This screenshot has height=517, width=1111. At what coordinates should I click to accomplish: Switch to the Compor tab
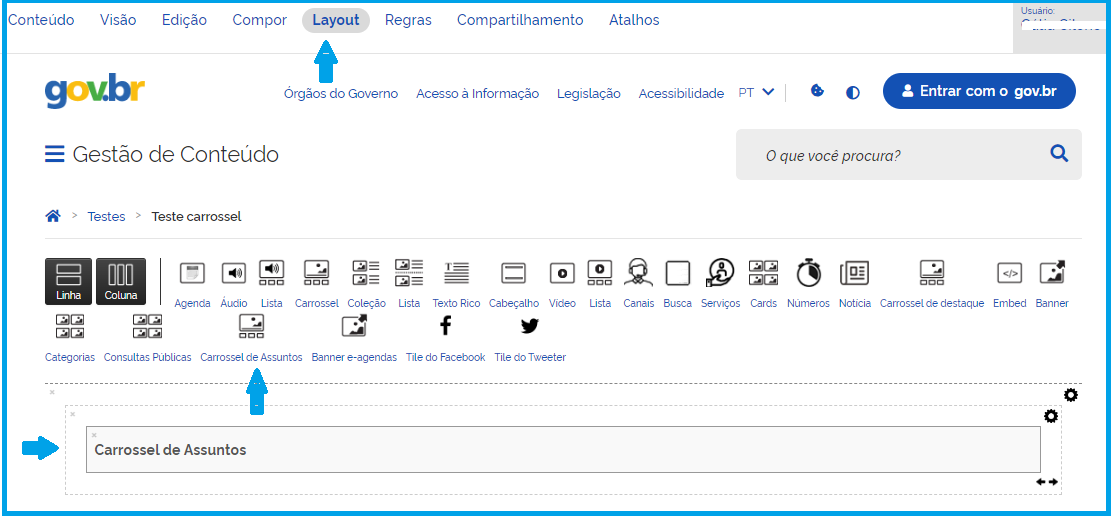tap(259, 21)
